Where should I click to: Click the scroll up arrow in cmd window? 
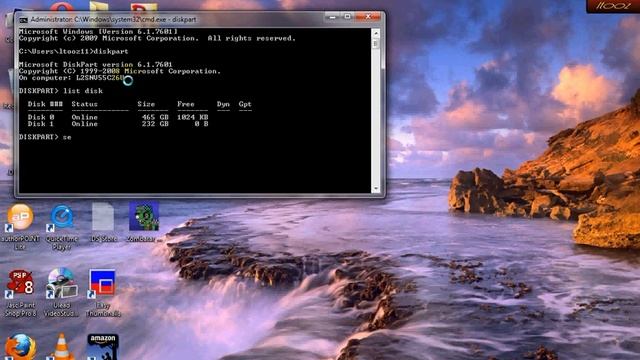point(376,33)
